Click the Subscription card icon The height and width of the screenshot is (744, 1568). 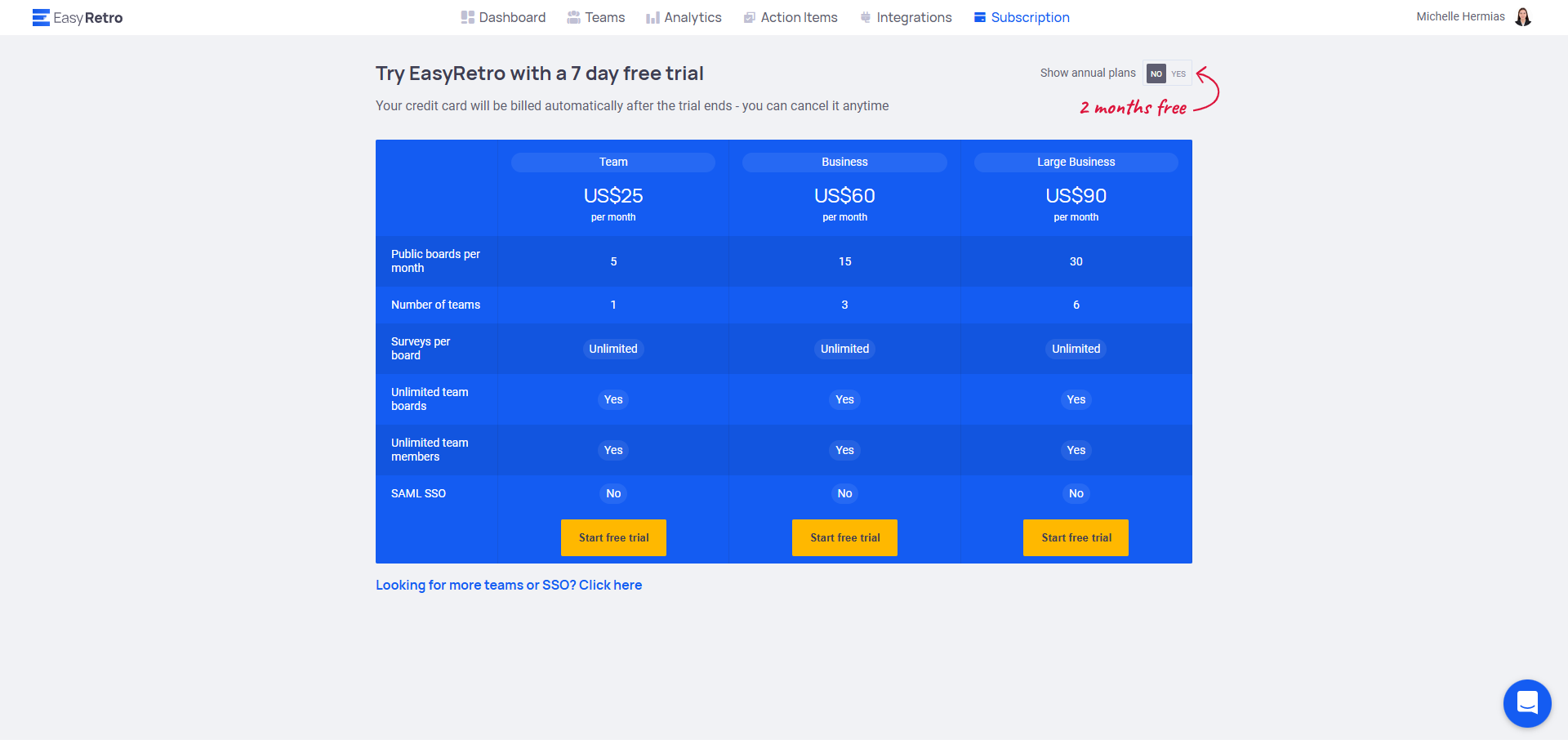click(980, 17)
